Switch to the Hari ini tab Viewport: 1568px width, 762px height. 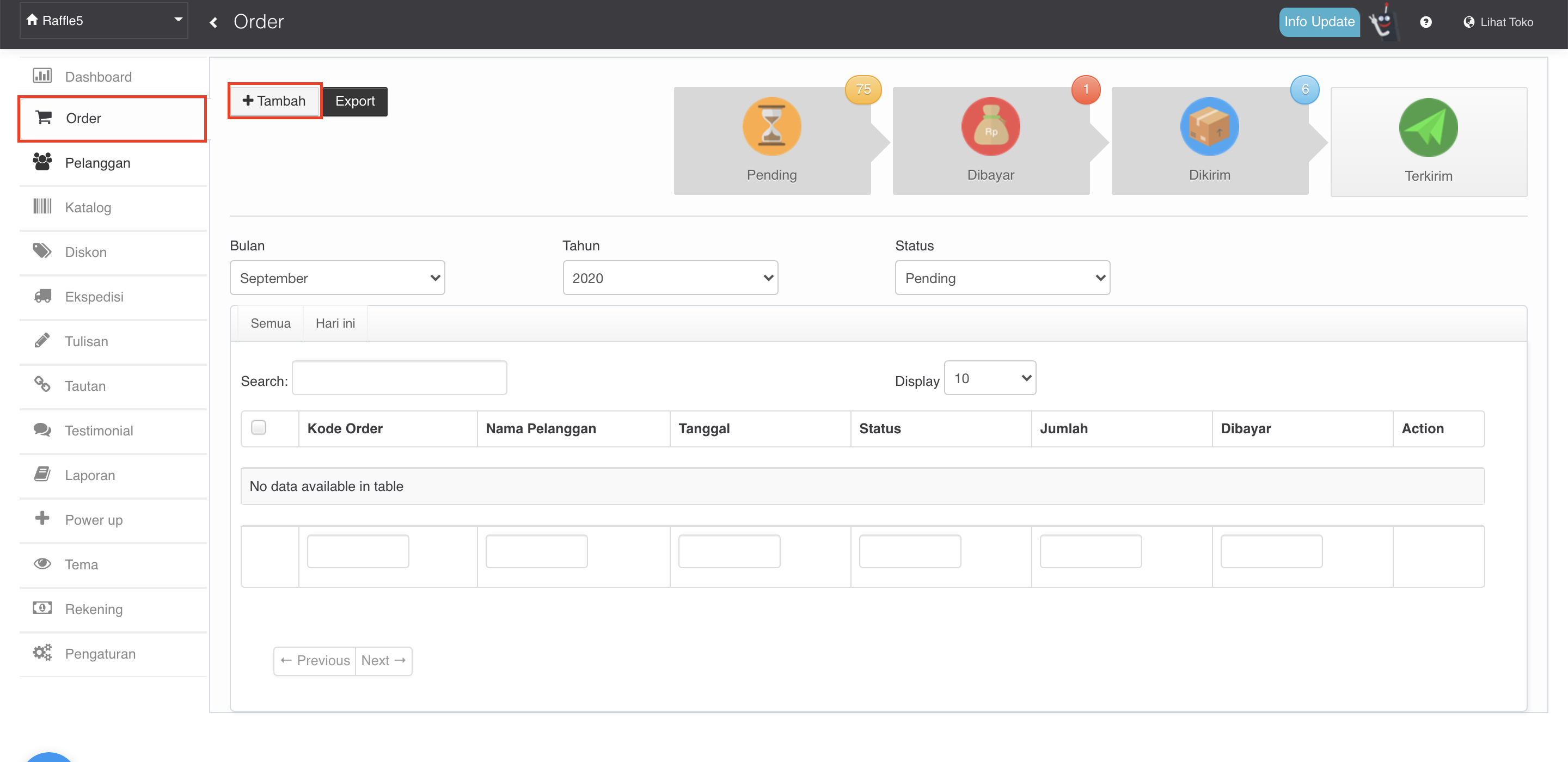[x=335, y=323]
